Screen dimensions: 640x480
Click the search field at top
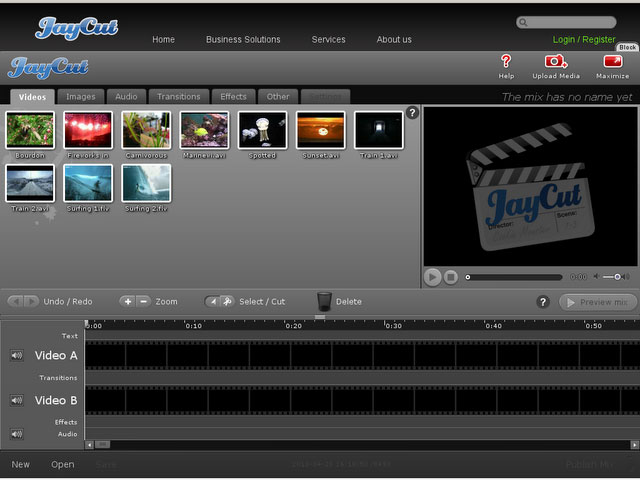tap(571, 22)
